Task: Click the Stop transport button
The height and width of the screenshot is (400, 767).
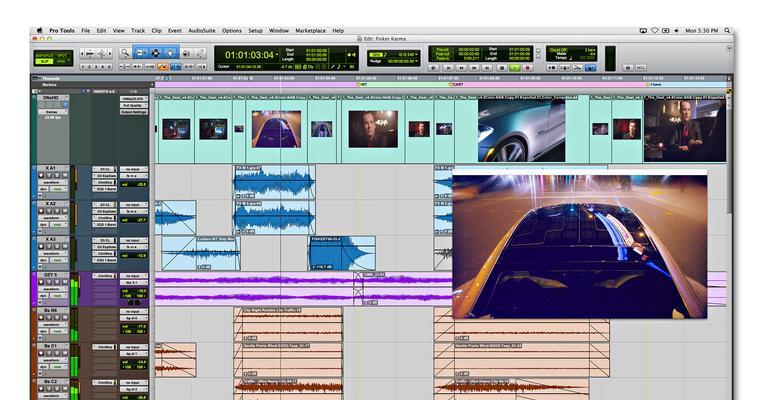Action: [502, 68]
